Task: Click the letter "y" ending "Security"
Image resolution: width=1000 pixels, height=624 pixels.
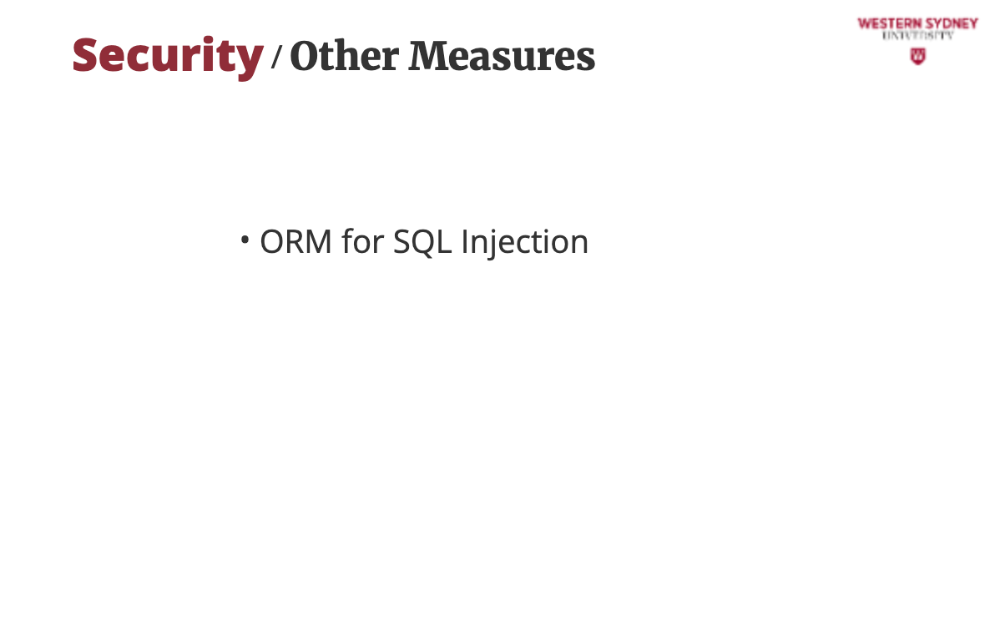Action: [x=251, y=60]
